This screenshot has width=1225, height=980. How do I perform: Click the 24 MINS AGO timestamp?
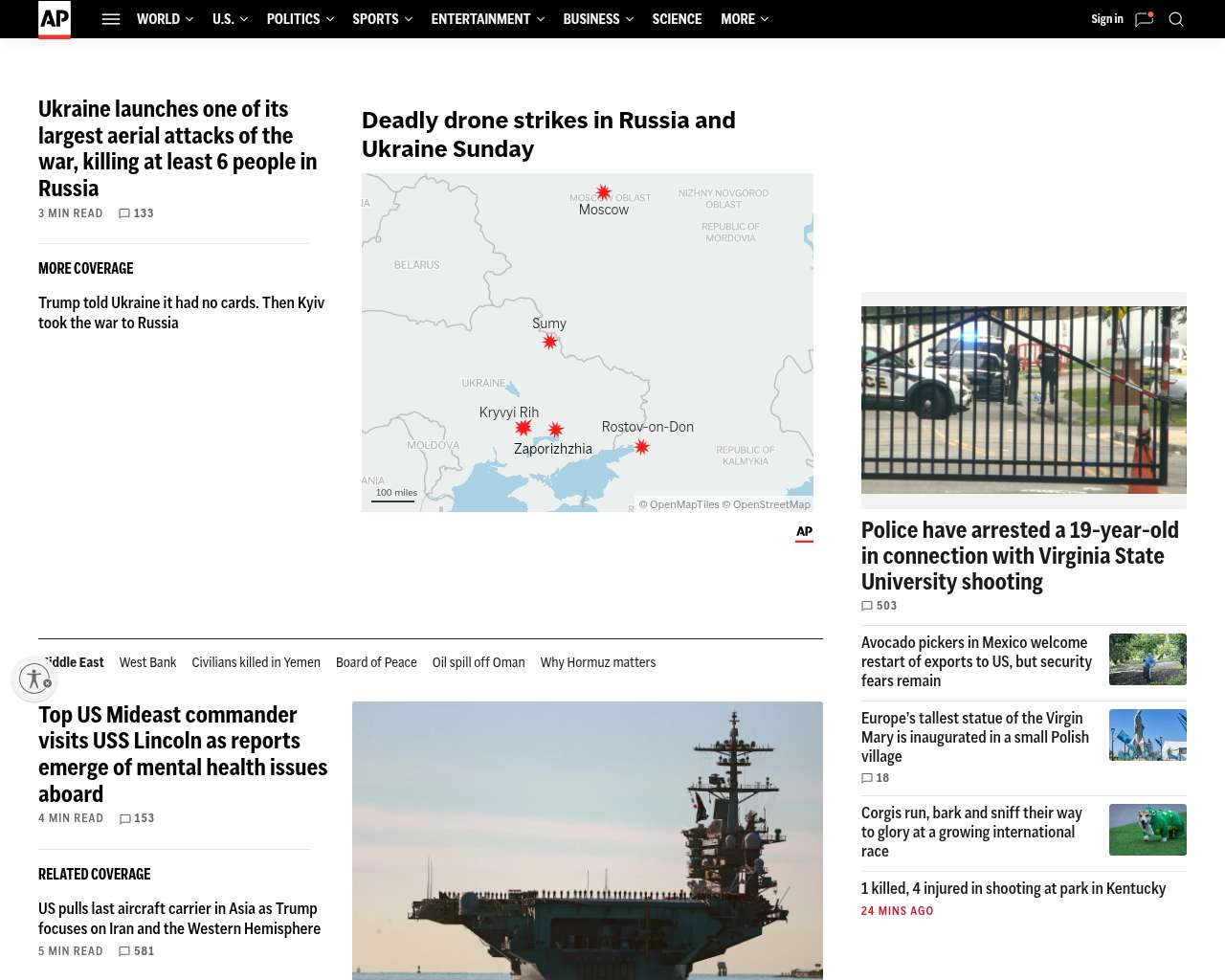pos(898,911)
